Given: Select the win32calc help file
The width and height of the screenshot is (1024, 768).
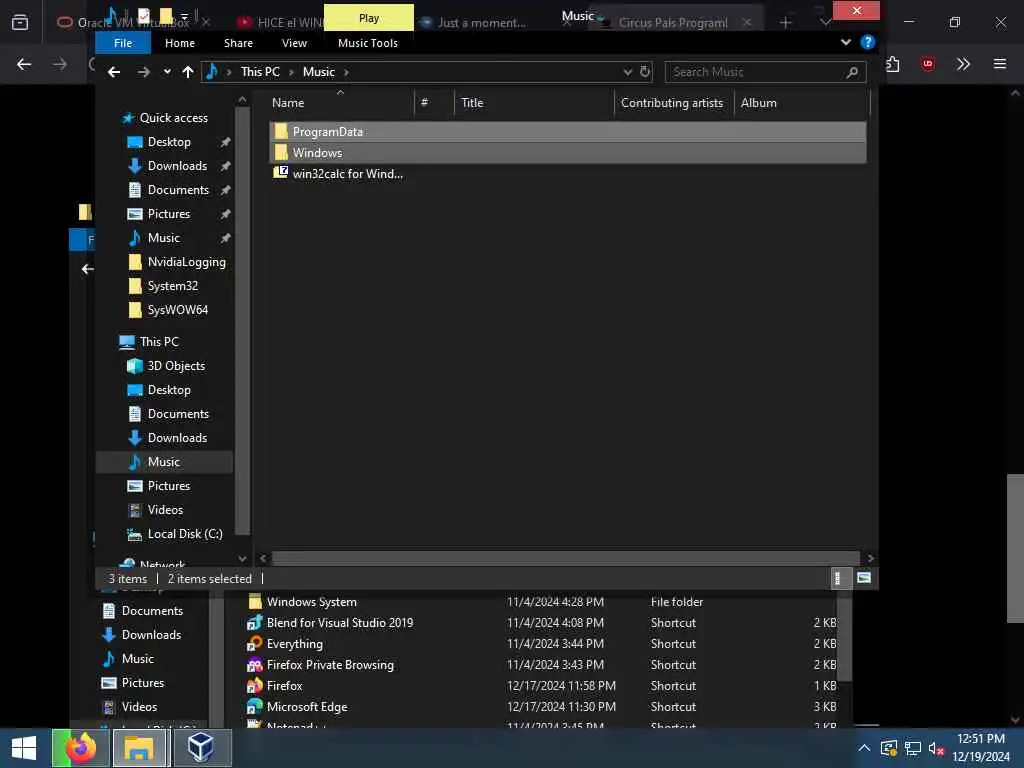Looking at the screenshot, I should (338, 174).
